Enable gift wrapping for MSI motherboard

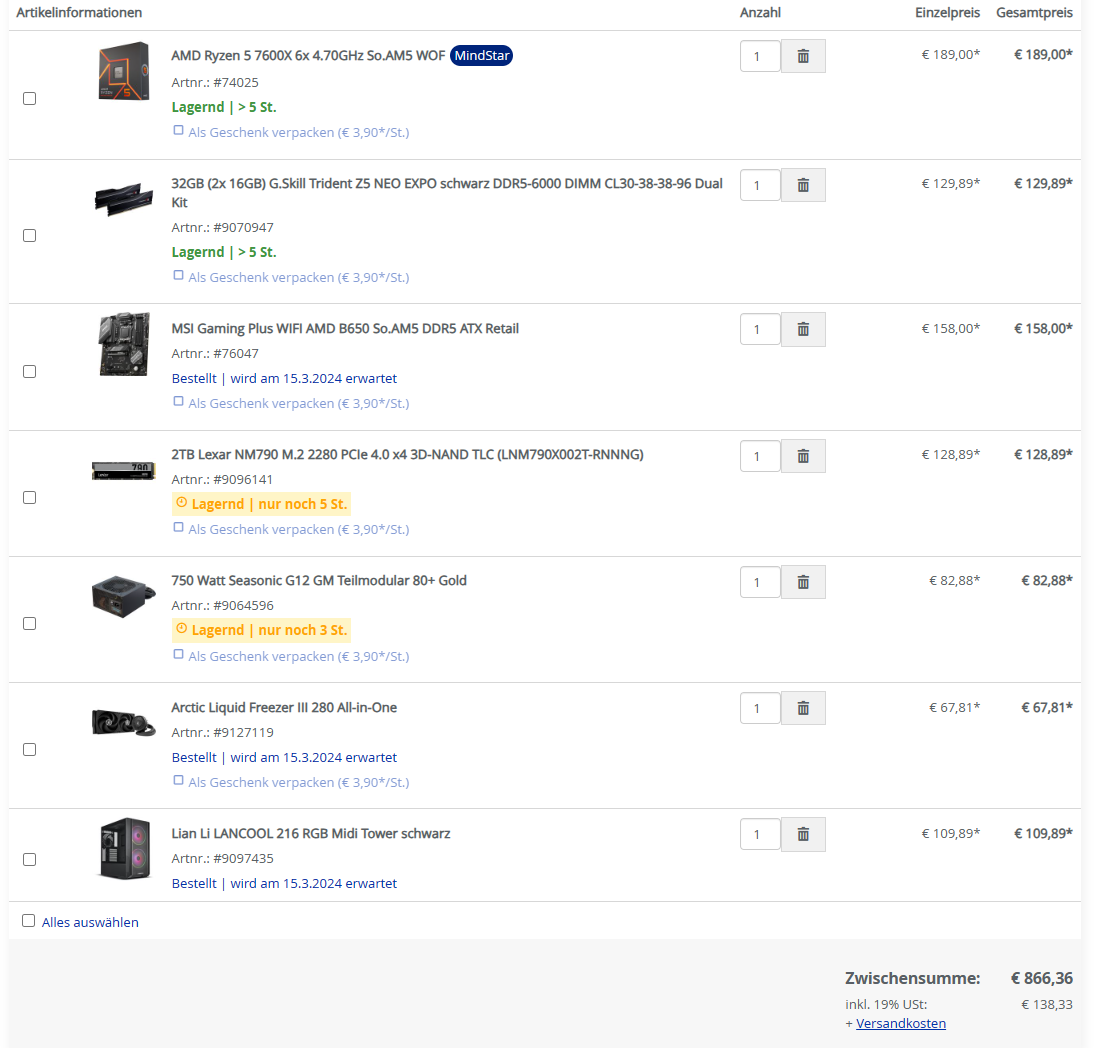pyautogui.click(x=178, y=401)
